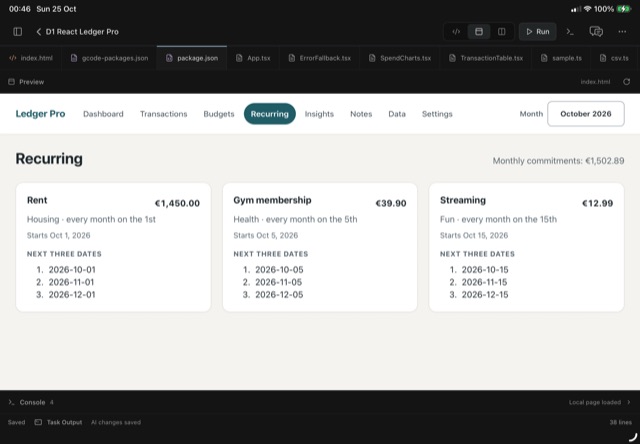Open the gcode-packages.json tab
The height and width of the screenshot is (444, 640).
click(109, 58)
